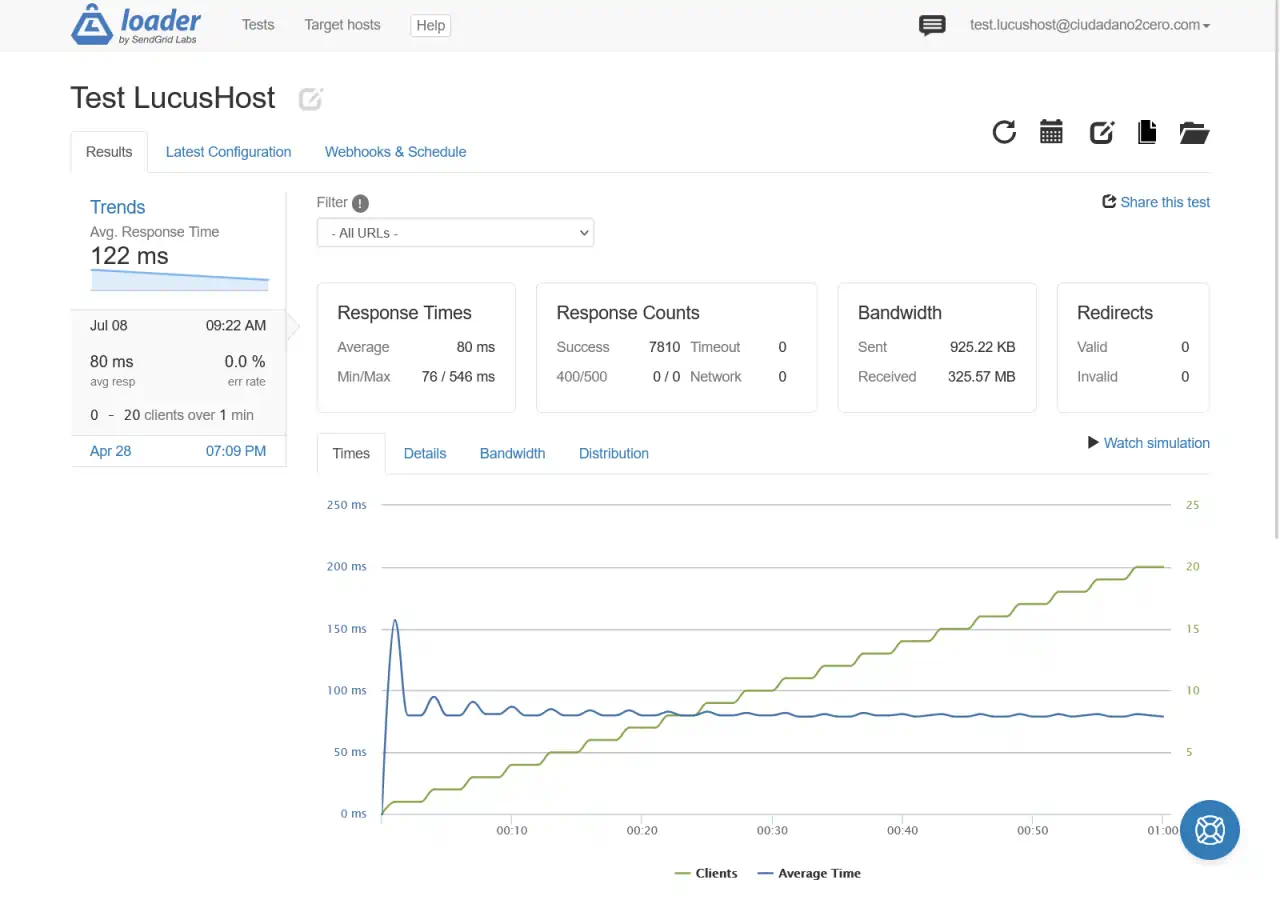Select the Apr 28 test run
Screen dimensions: 1280x900
[x=178, y=451]
